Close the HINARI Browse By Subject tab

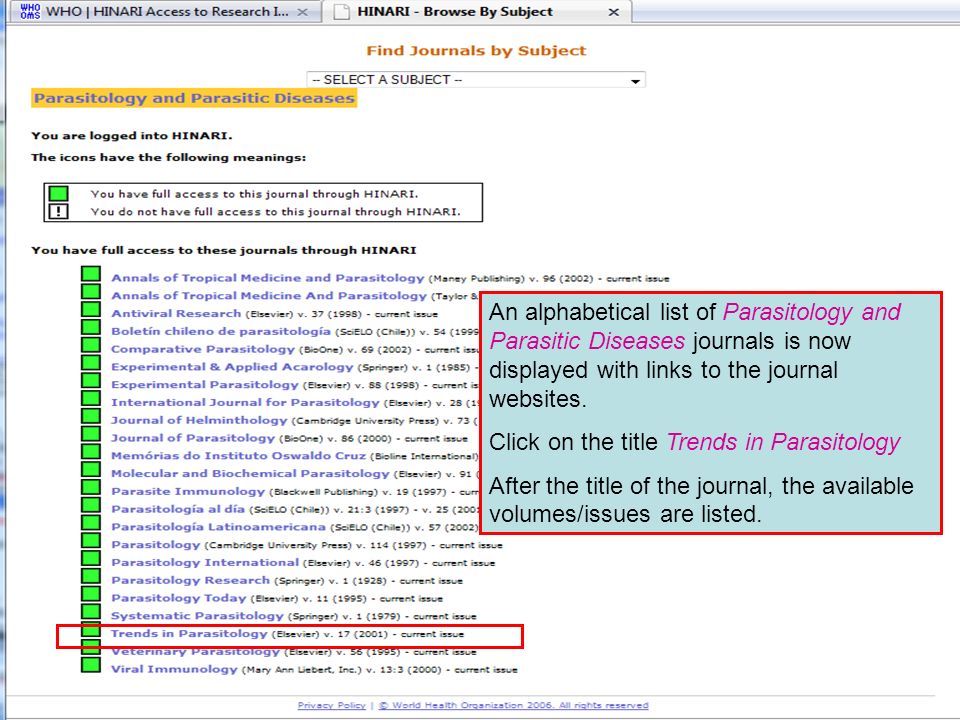tap(613, 12)
